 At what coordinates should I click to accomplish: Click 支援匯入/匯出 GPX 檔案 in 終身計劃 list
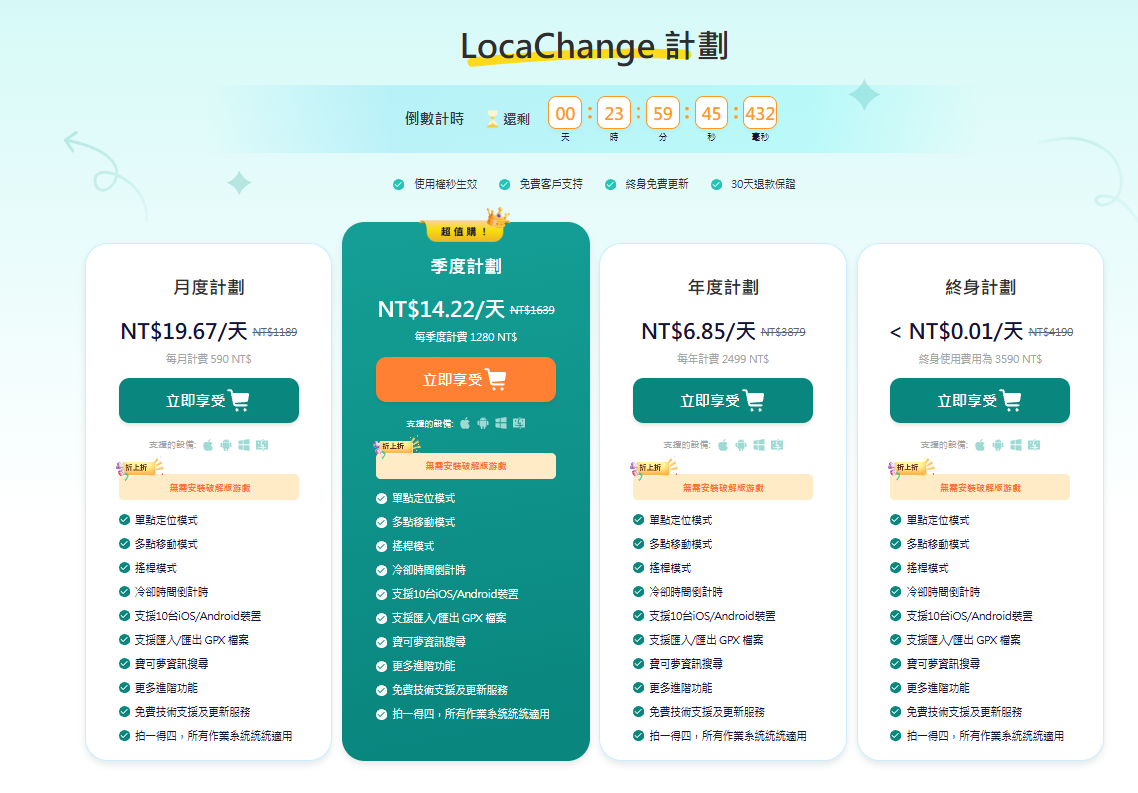(x=963, y=640)
